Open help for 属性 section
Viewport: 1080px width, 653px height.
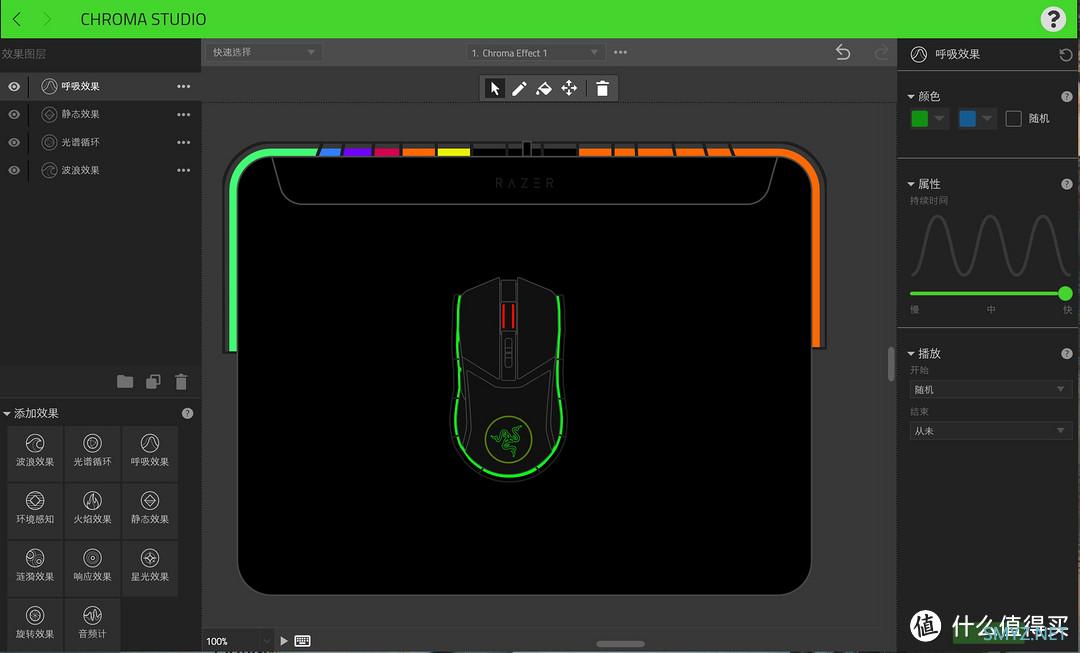1066,184
